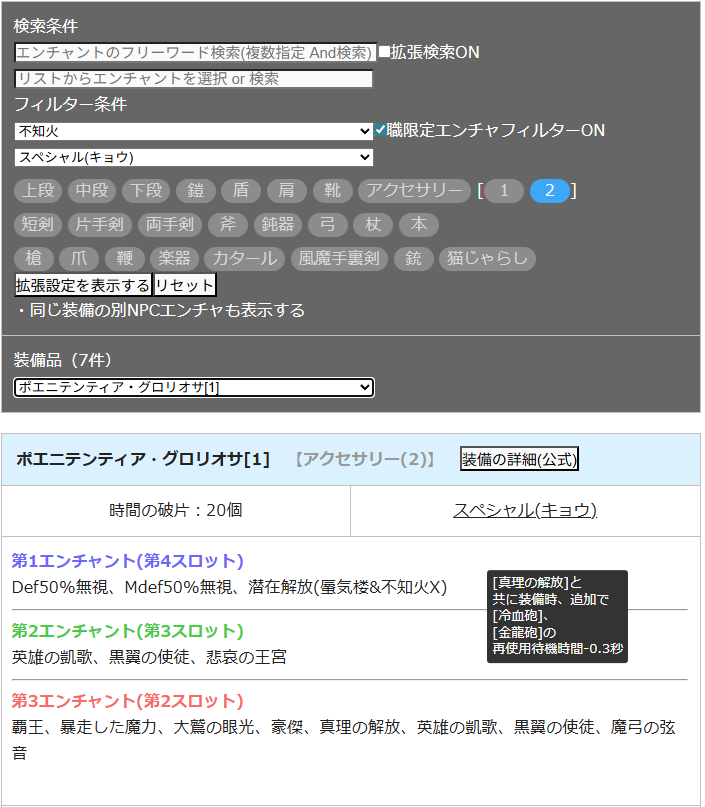Open the 不知火 job dropdown
The height and width of the screenshot is (807, 705).
coord(193,131)
